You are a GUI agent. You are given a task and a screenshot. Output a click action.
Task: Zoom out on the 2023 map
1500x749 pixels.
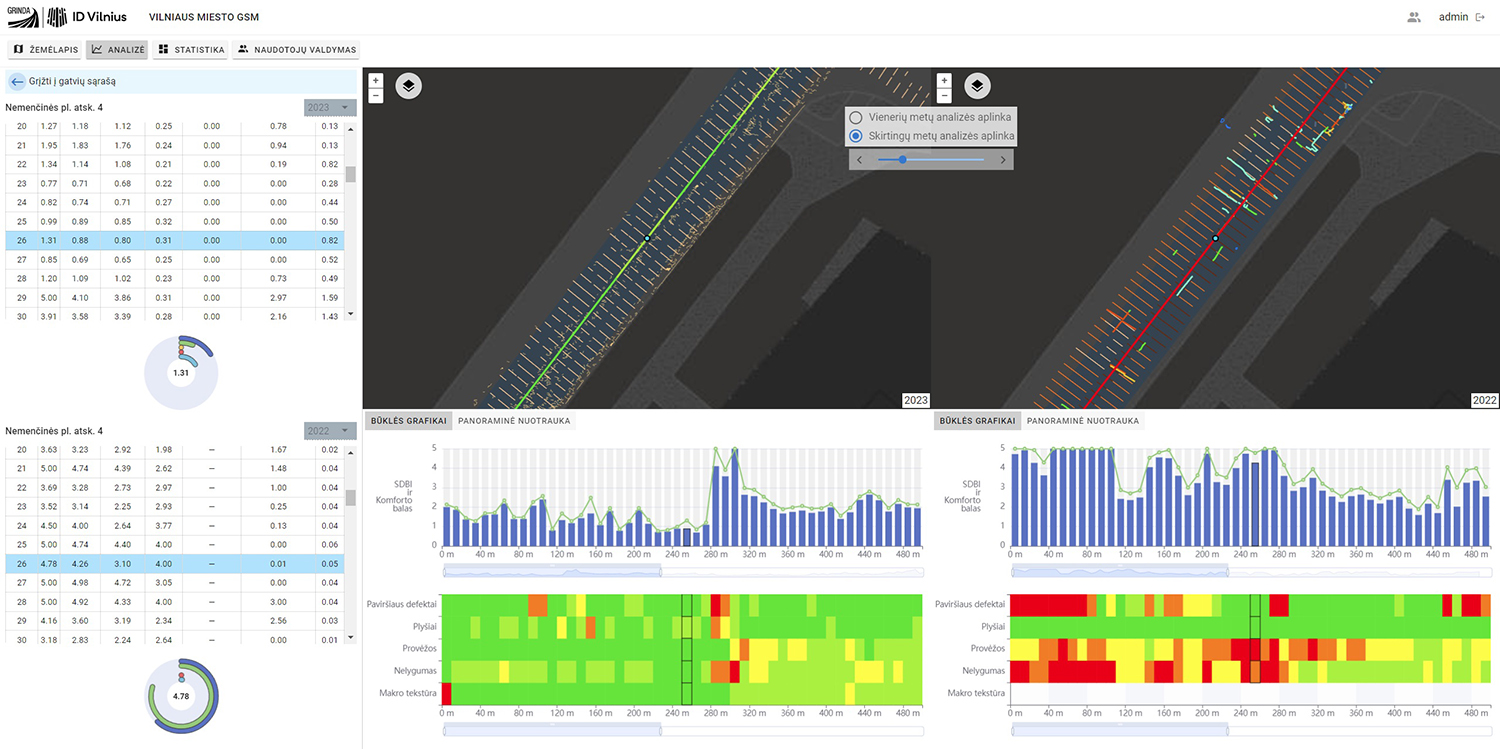375,96
